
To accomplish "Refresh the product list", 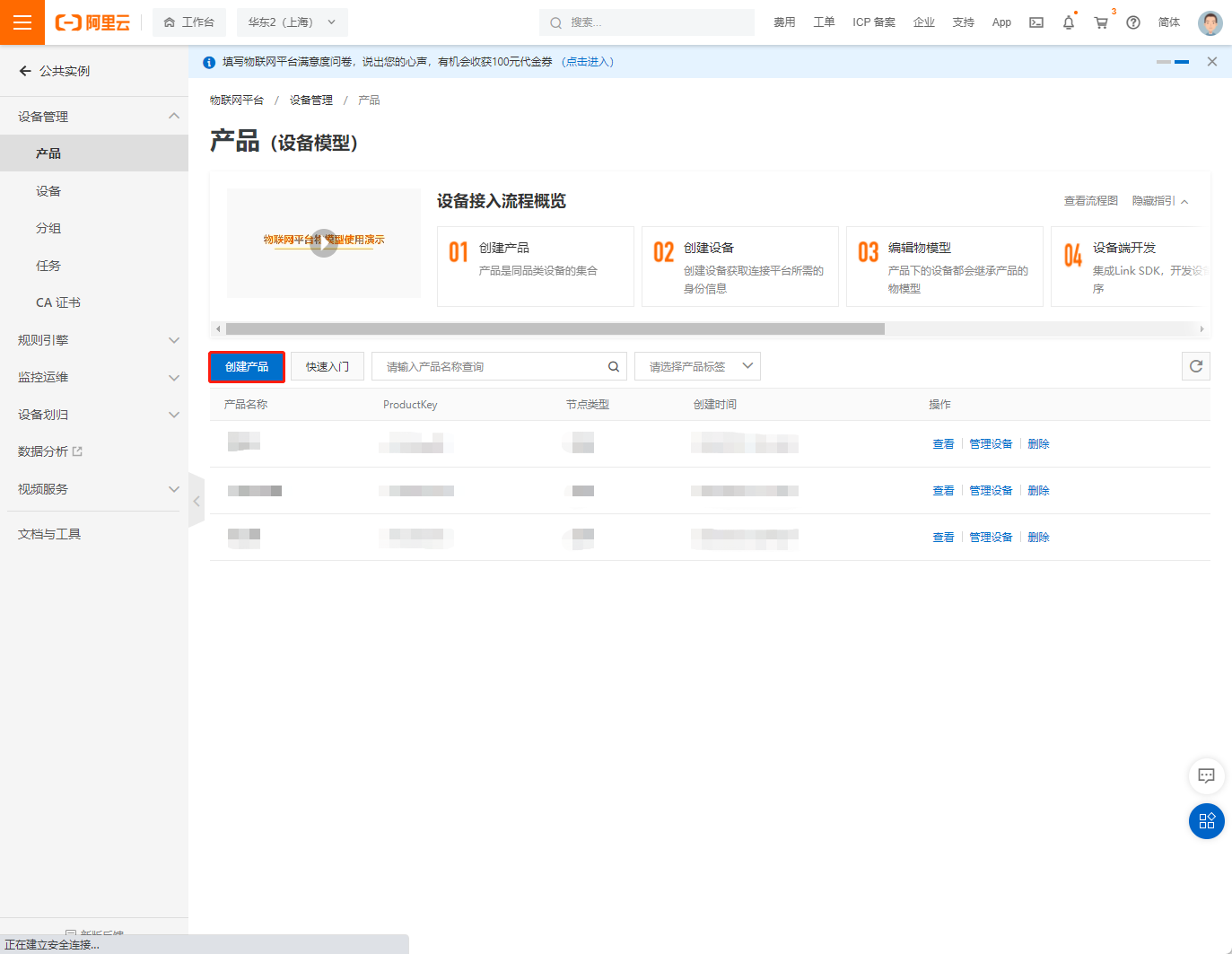I will pos(1195,366).
